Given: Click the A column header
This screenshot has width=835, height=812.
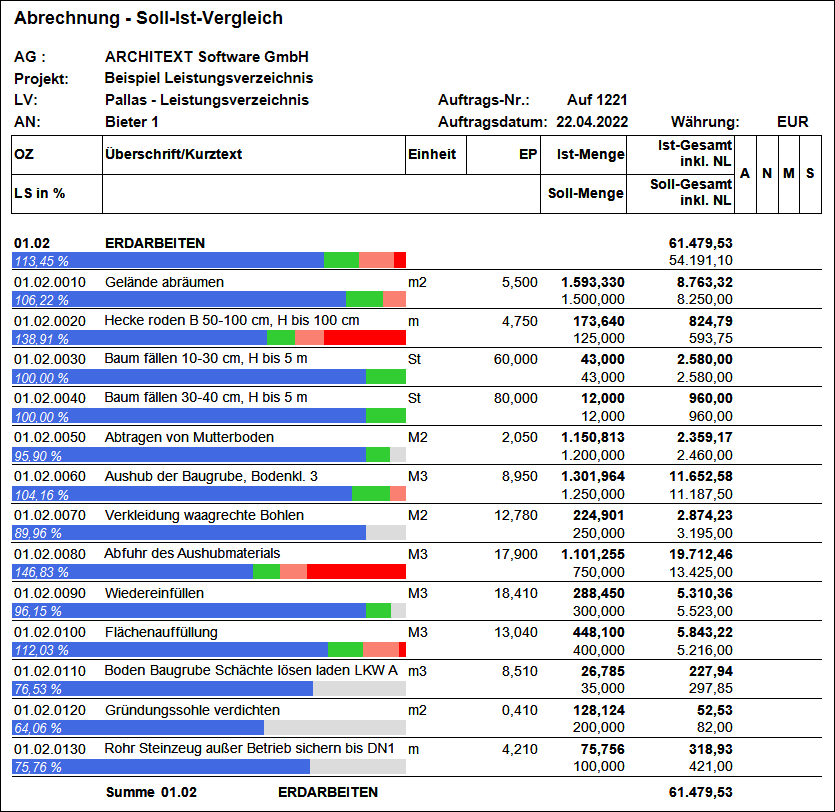Looking at the screenshot, I should (745, 174).
